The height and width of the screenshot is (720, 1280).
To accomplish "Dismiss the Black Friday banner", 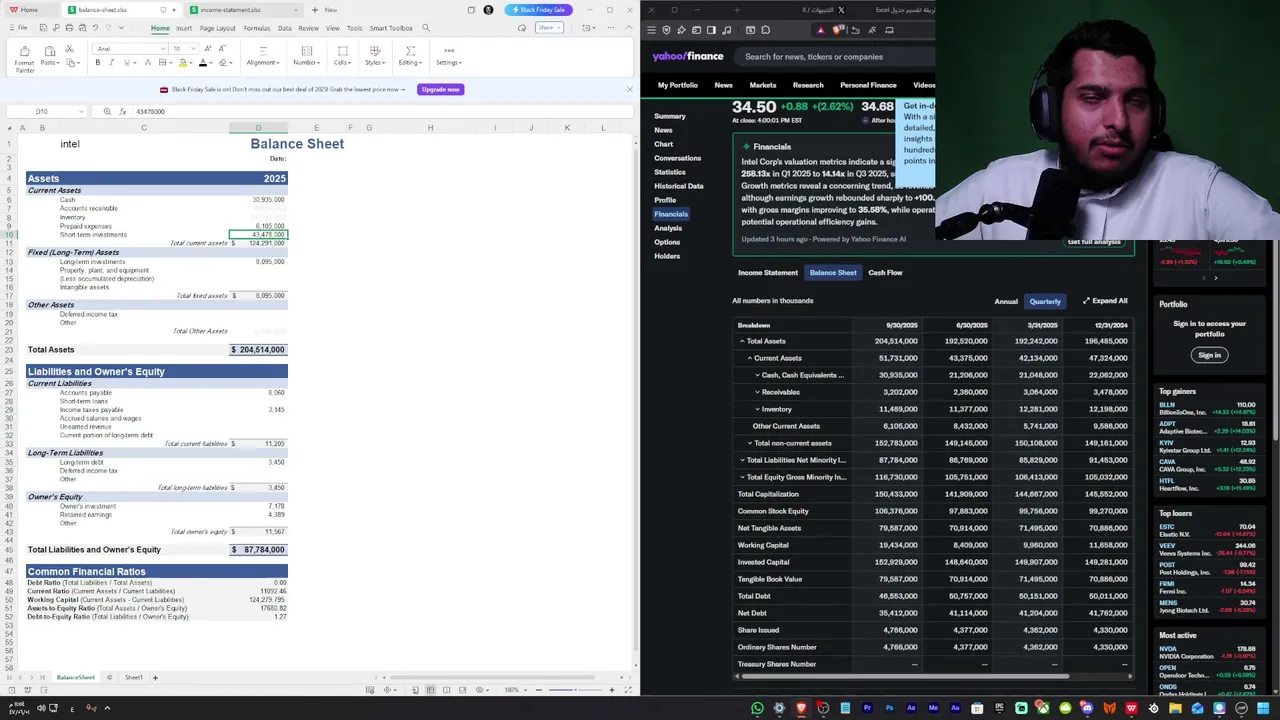I will click(629, 89).
